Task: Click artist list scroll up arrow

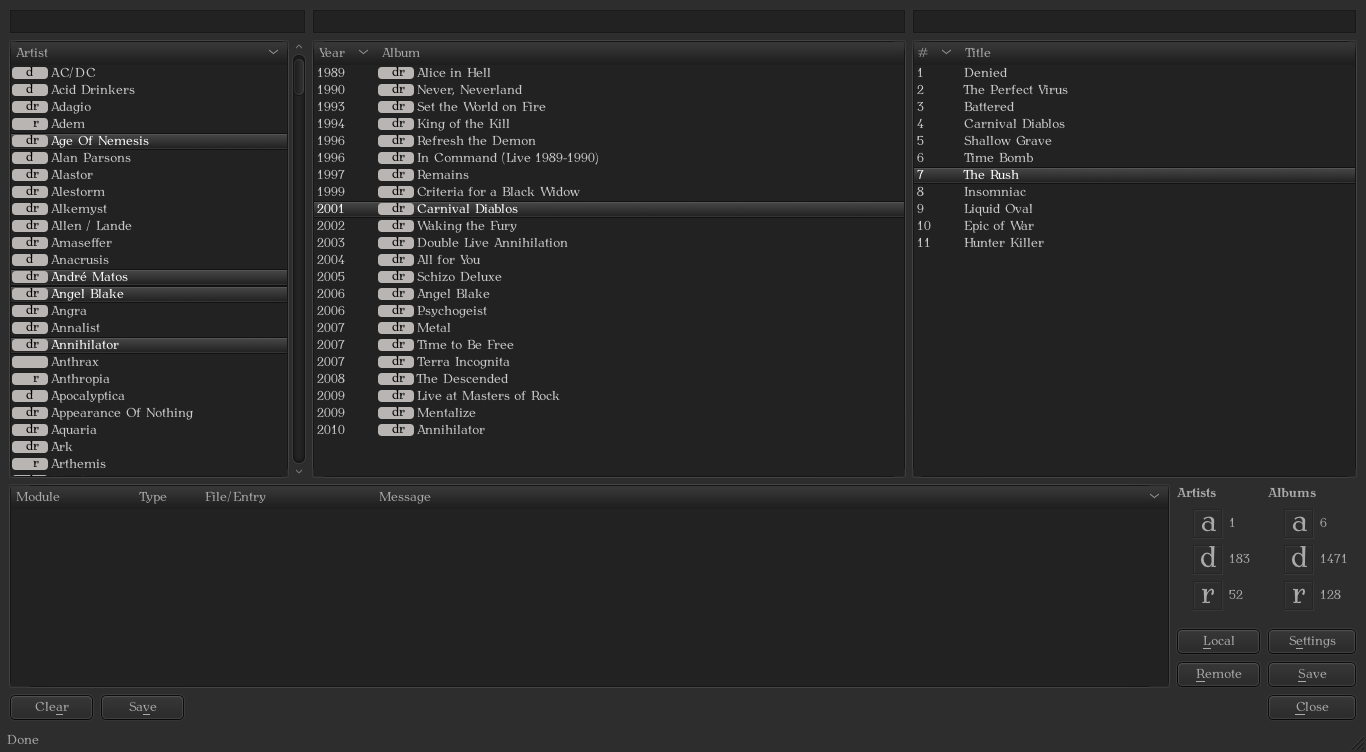Action: click(298, 48)
